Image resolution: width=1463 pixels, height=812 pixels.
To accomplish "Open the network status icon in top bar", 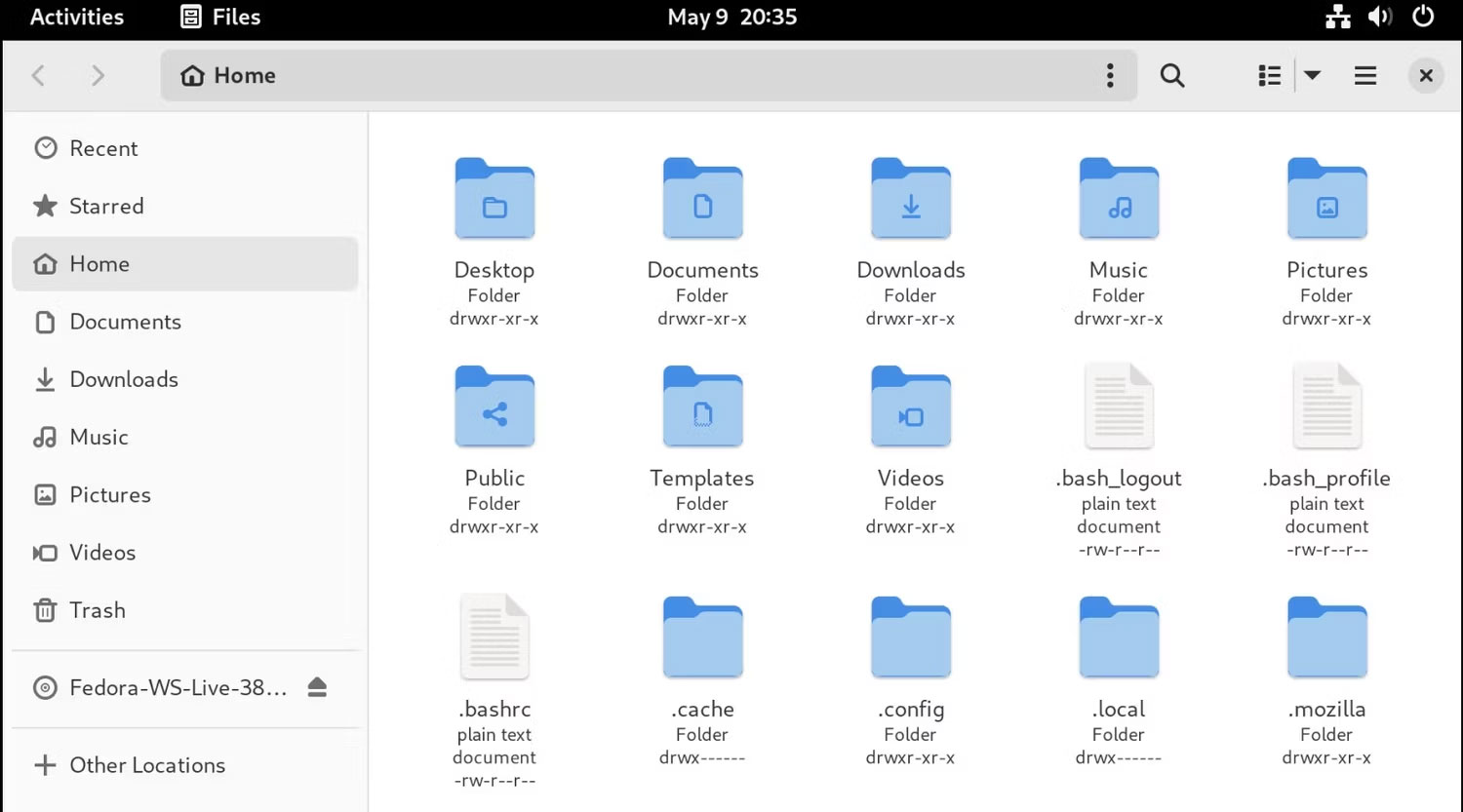I will click(1337, 17).
